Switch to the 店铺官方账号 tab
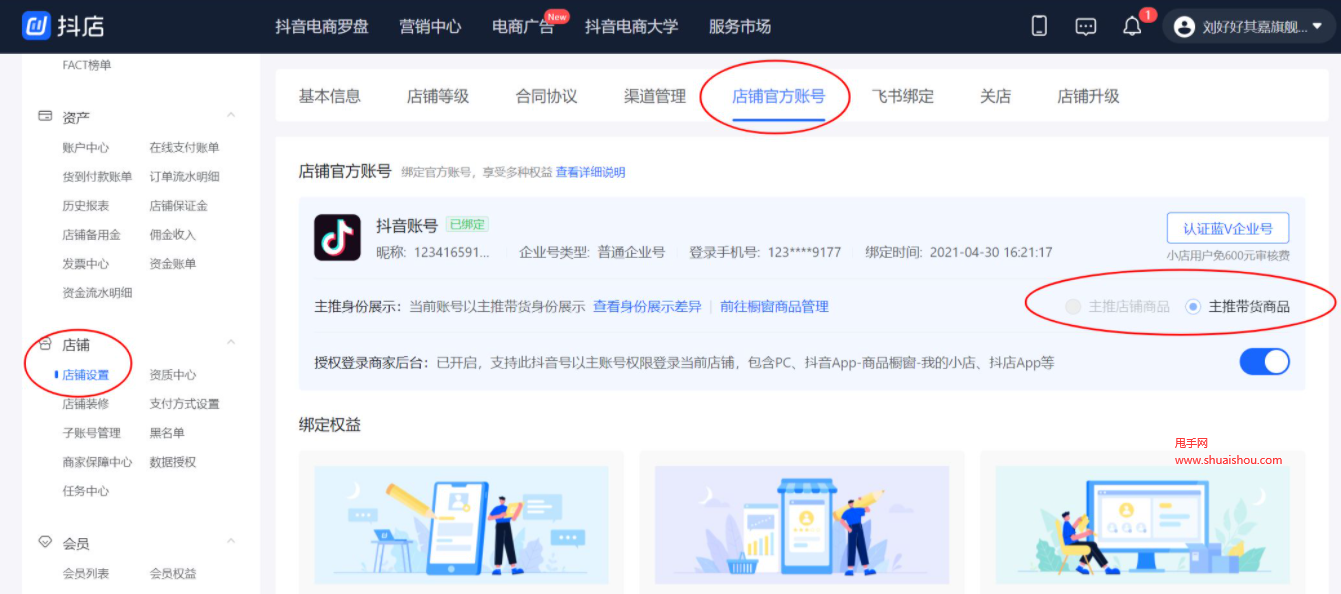Screen dimensions: 1341x594 pos(778,96)
